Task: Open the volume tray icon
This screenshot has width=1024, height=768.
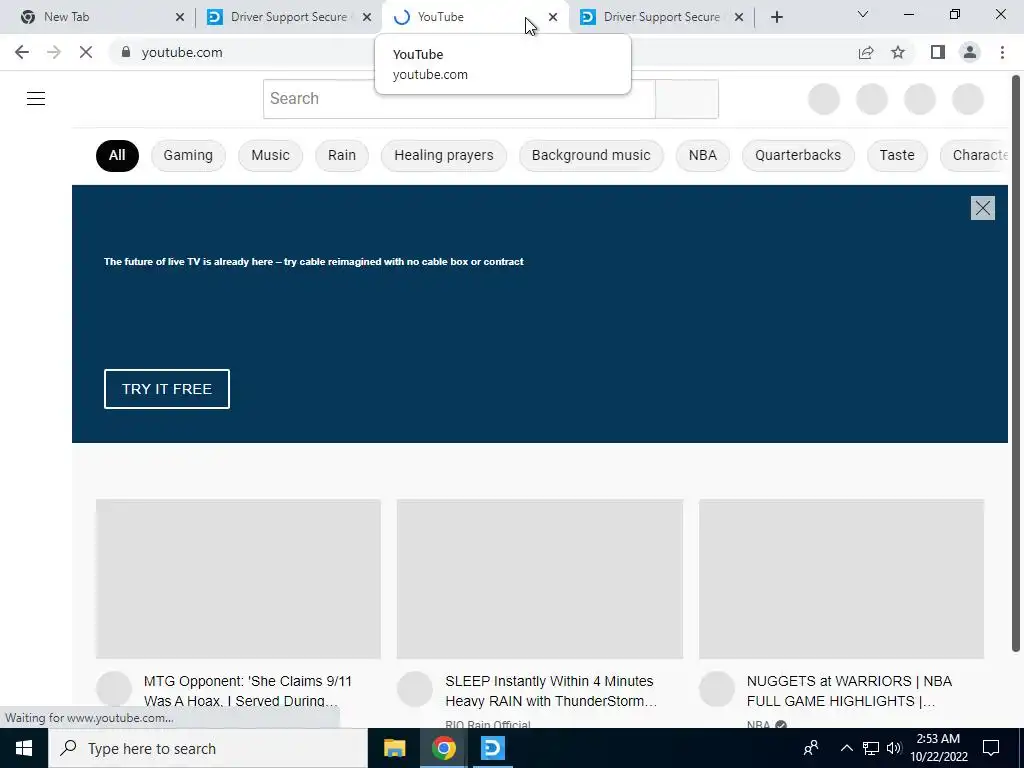Action: tap(894, 748)
